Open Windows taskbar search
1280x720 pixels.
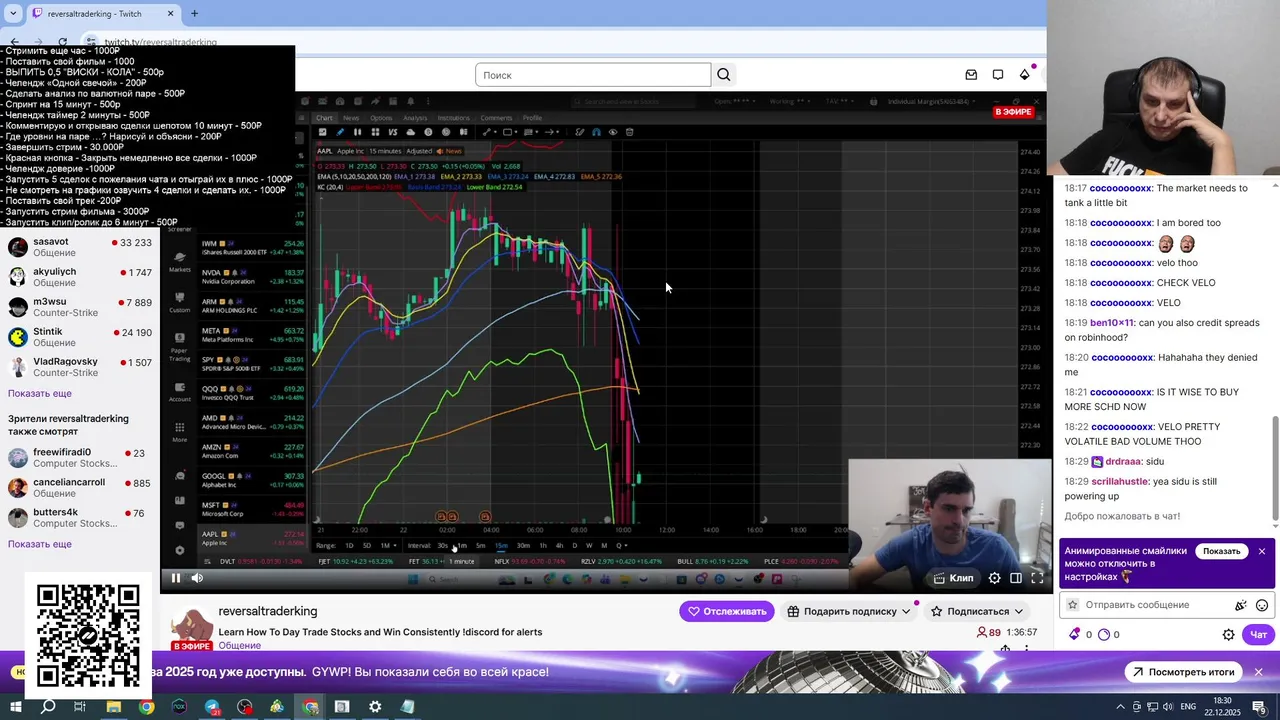48,707
